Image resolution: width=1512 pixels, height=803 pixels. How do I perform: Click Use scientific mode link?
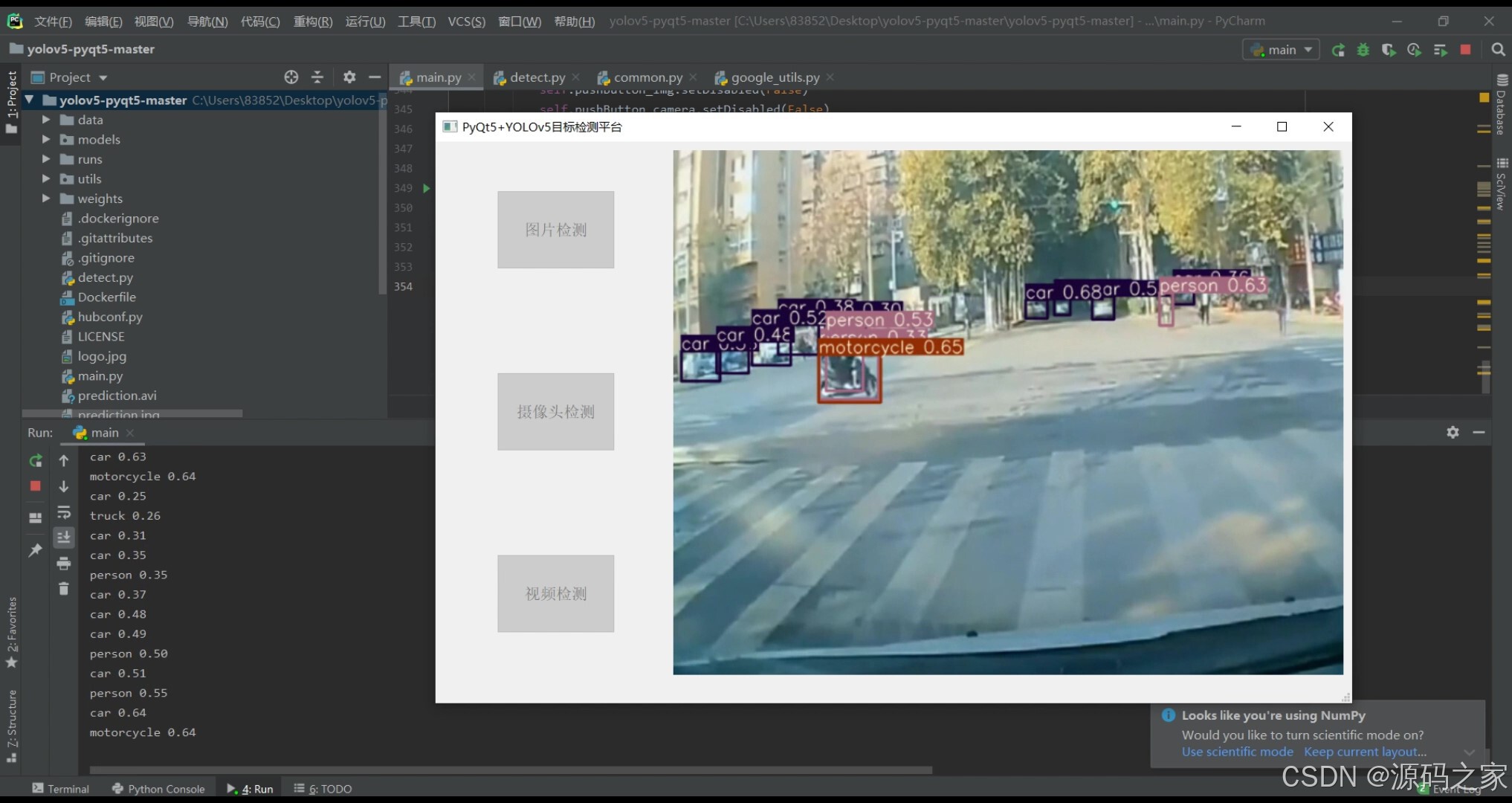(1237, 752)
